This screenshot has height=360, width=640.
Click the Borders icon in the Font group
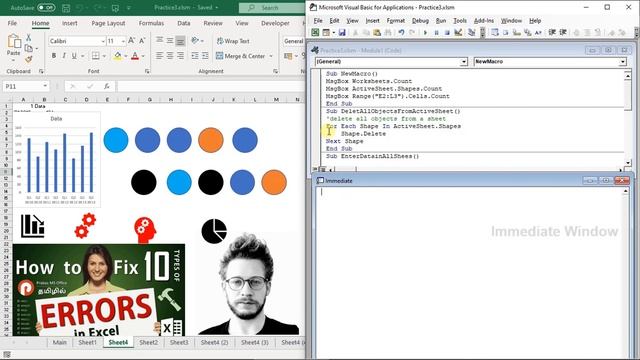point(96,56)
